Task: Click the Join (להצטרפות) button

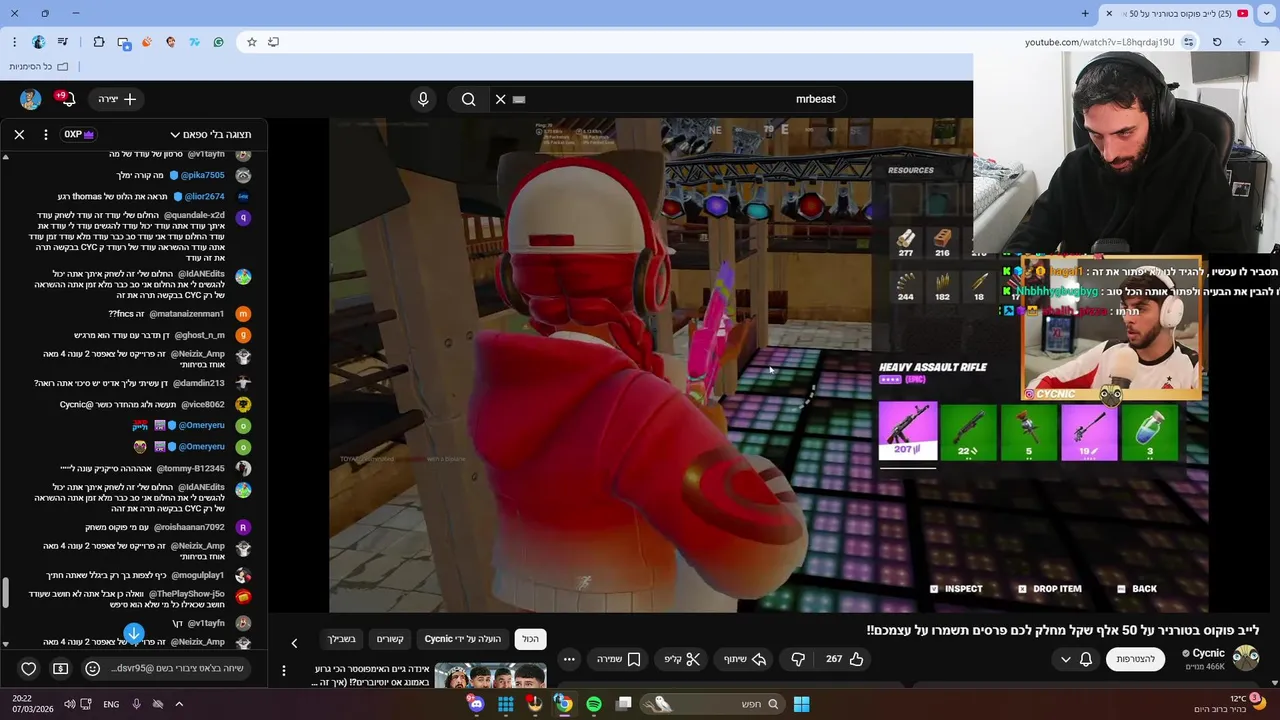Action: tap(1135, 659)
